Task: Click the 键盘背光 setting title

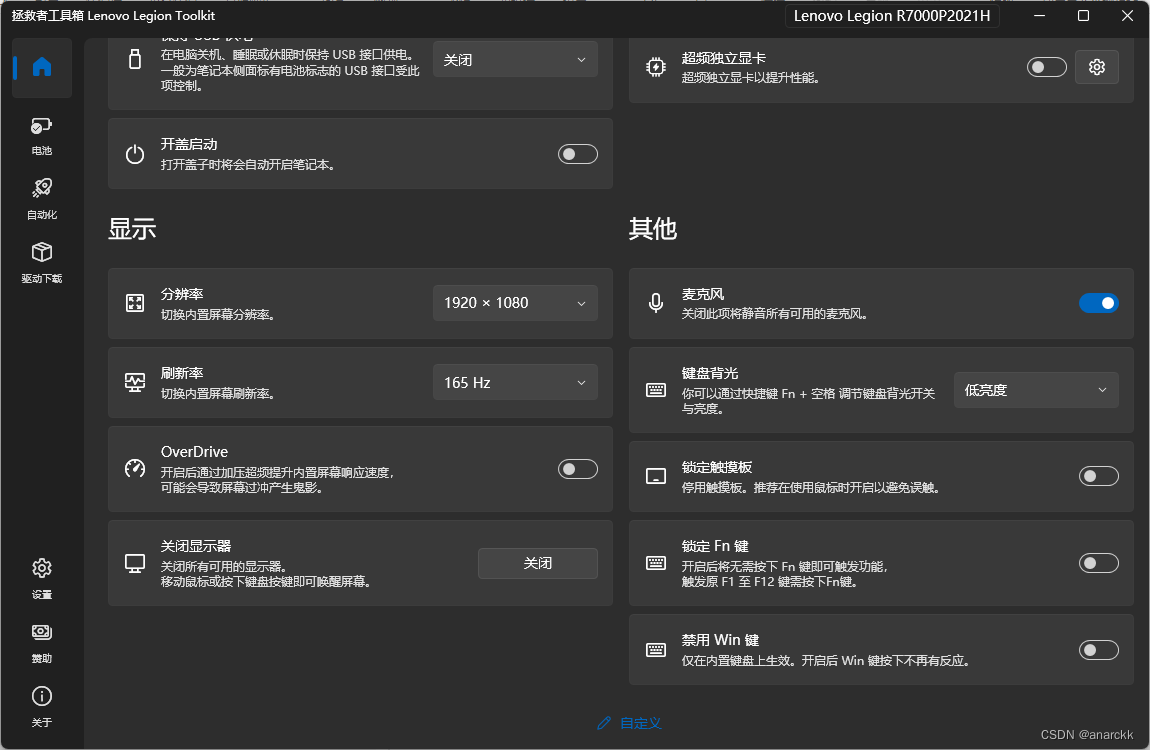Action: click(x=710, y=373)
